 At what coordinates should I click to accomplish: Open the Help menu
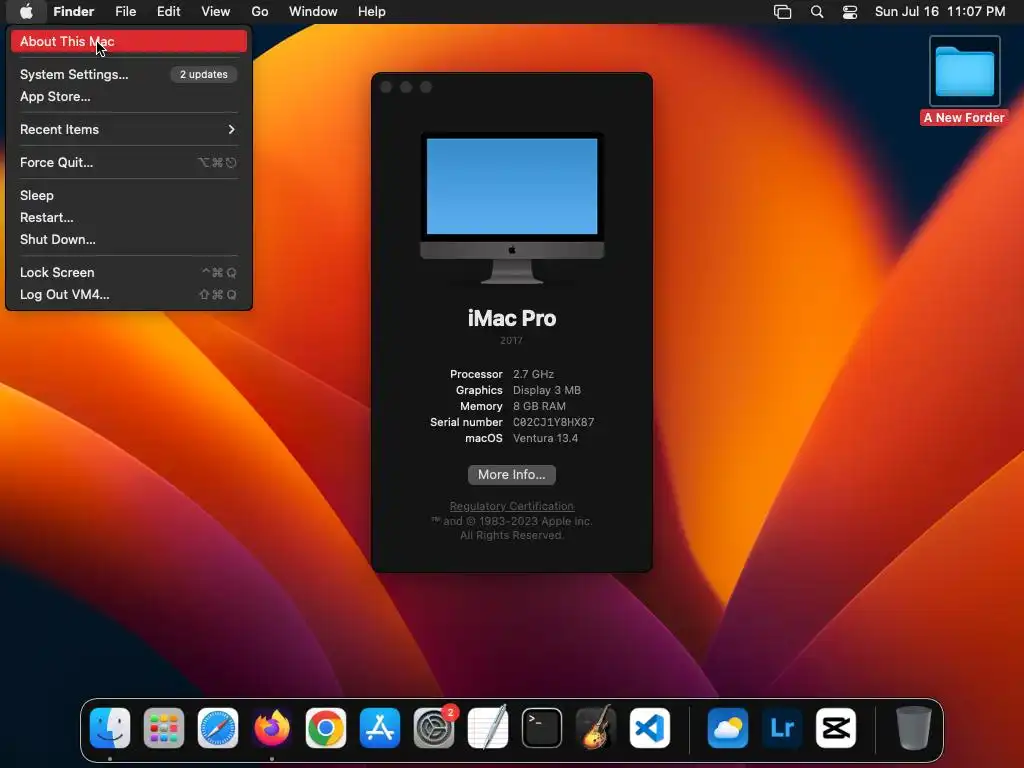pyautogui.click(x=372, y=11)
